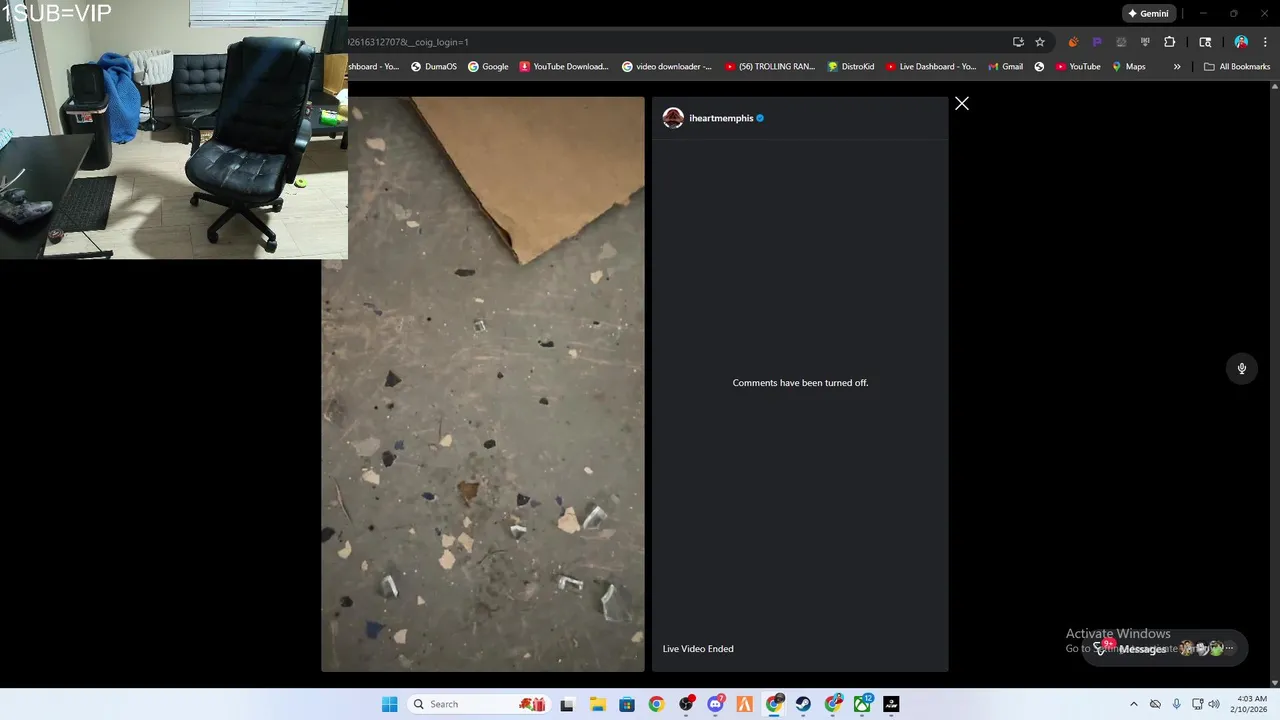Click the iheartmemphis username link
This screenshot has height=720, width=1280.
[x=721, y=118]
